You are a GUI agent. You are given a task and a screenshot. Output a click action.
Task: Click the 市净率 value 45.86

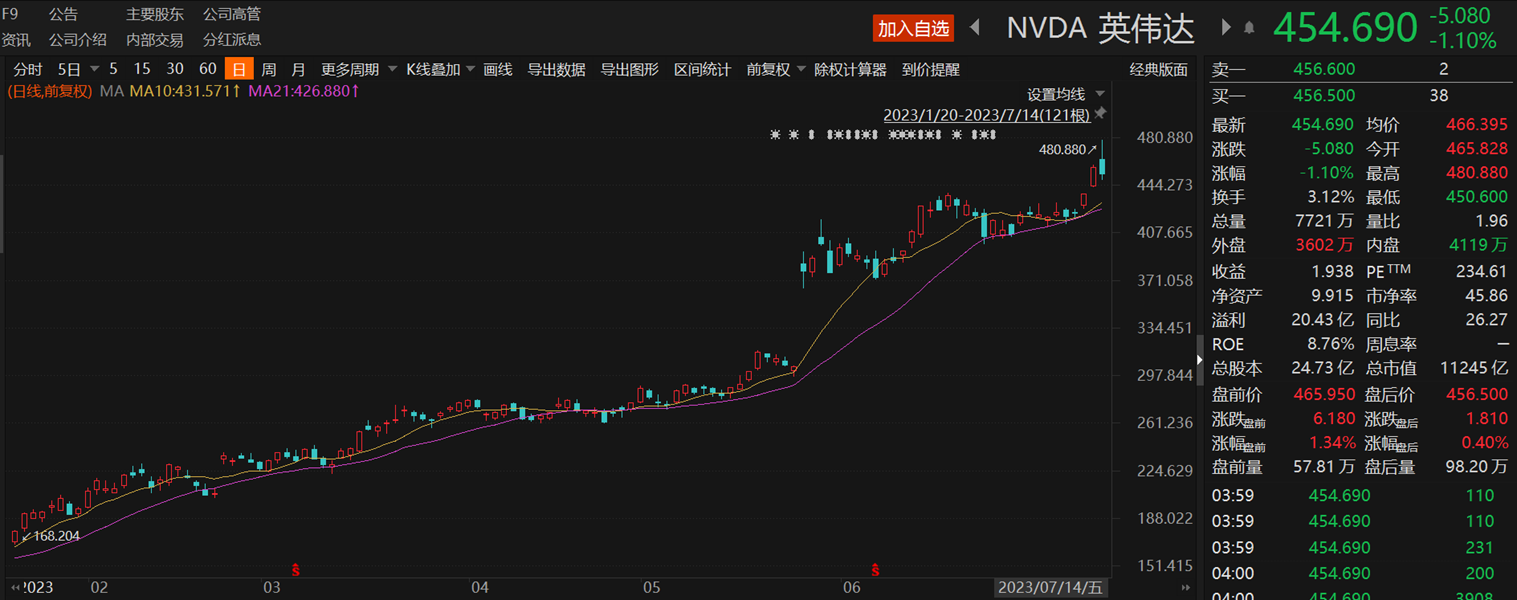[x=1486, y=296]
